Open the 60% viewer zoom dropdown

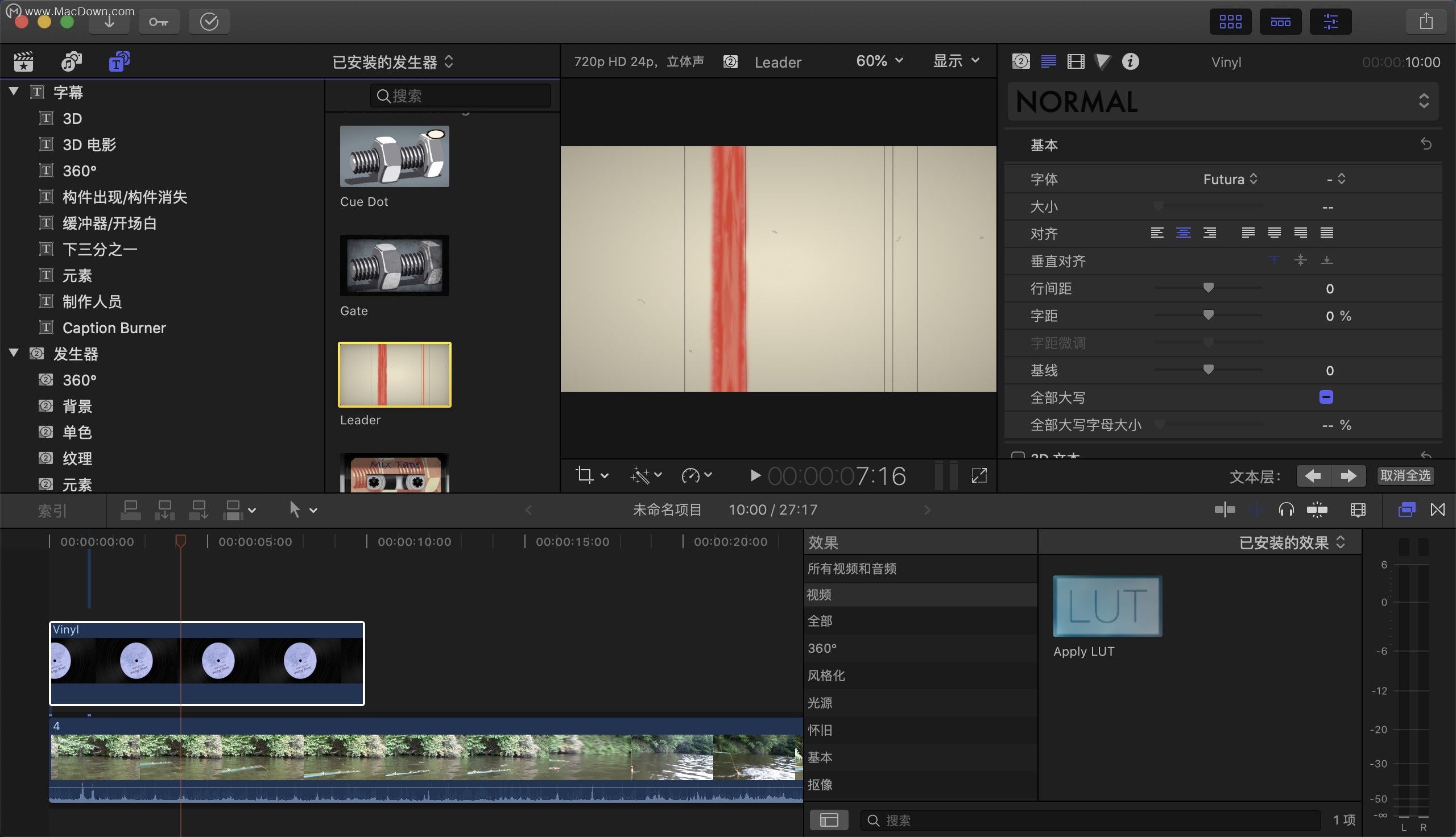tap(879, 61)
